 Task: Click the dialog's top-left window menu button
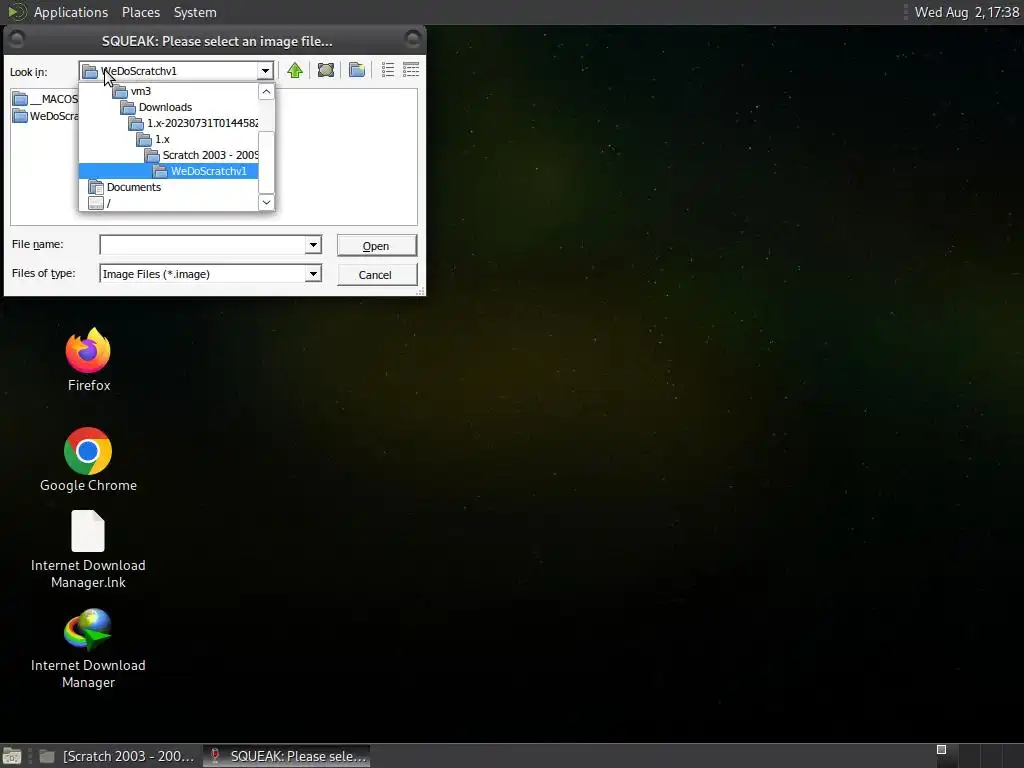pos(17,40)
